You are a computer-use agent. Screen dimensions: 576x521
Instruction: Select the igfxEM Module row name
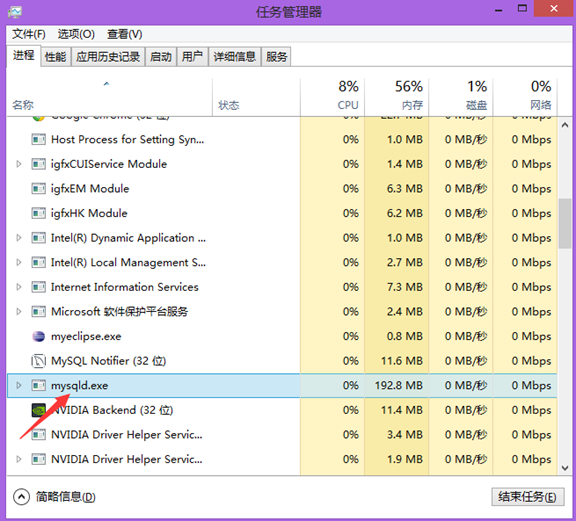tap(90, 189)
